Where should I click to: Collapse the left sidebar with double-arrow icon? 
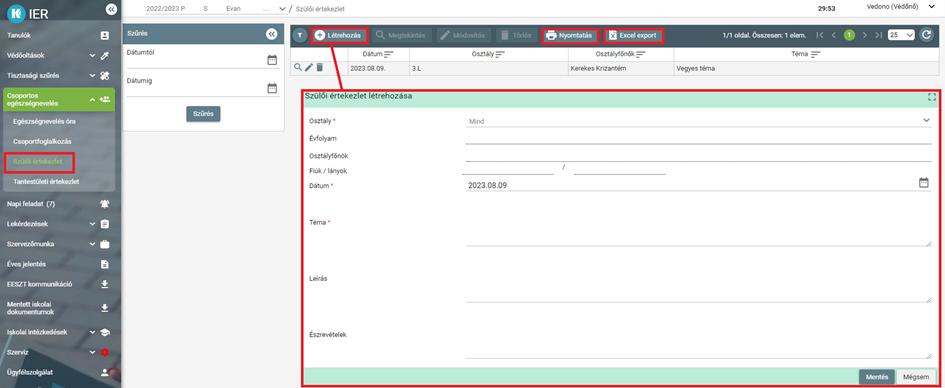tap(110, 9)
